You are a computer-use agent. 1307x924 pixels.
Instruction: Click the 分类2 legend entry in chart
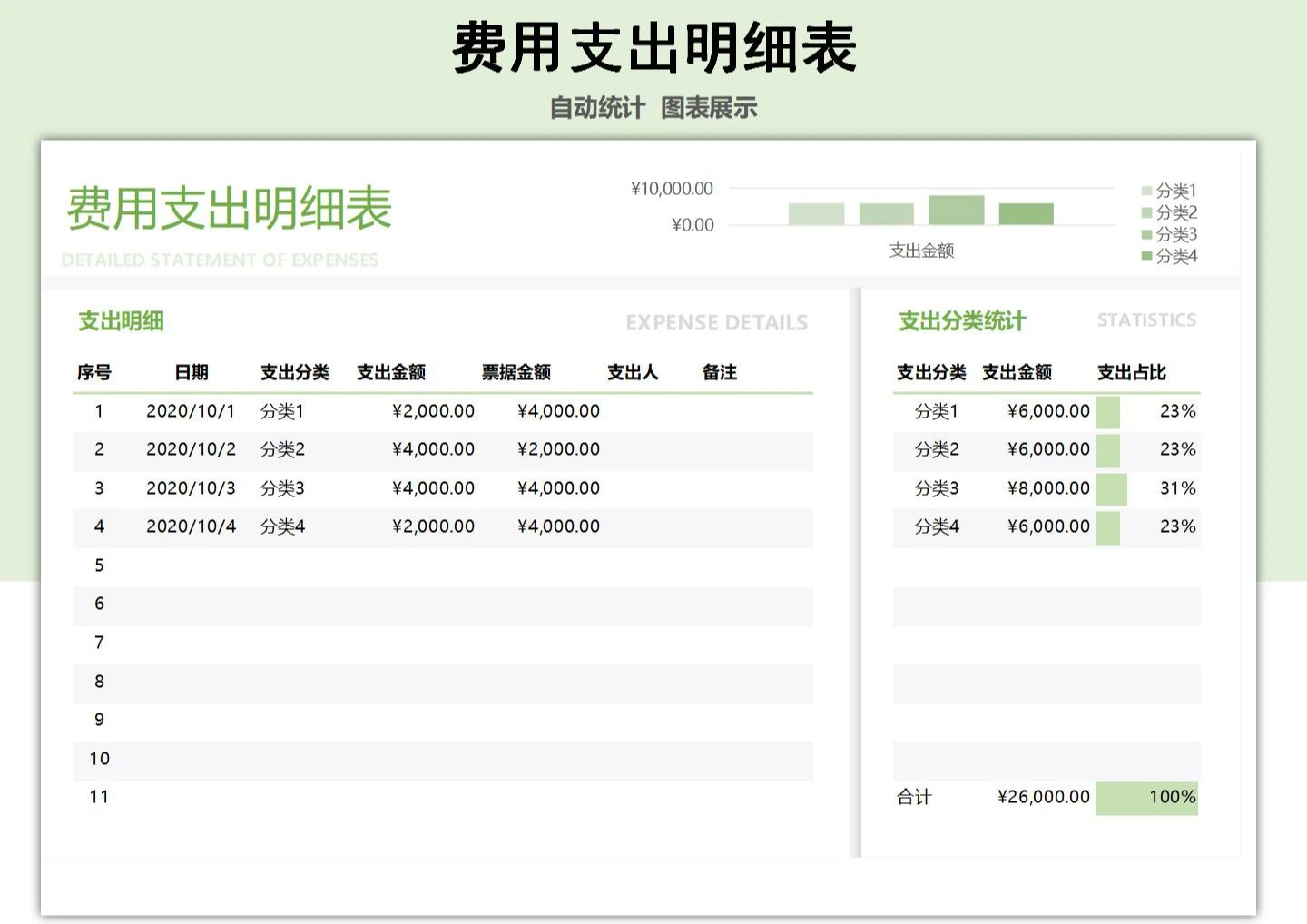tap(1169, 212)
